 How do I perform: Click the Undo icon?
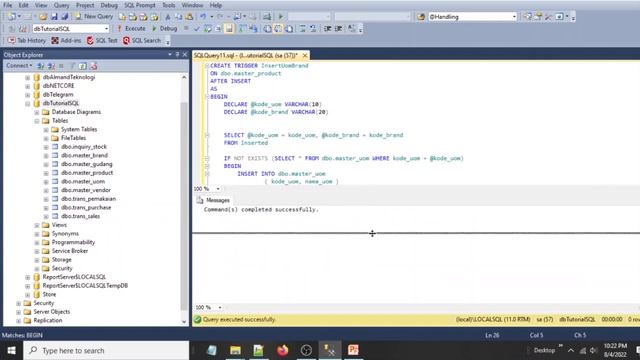click(x=203, y=17)
